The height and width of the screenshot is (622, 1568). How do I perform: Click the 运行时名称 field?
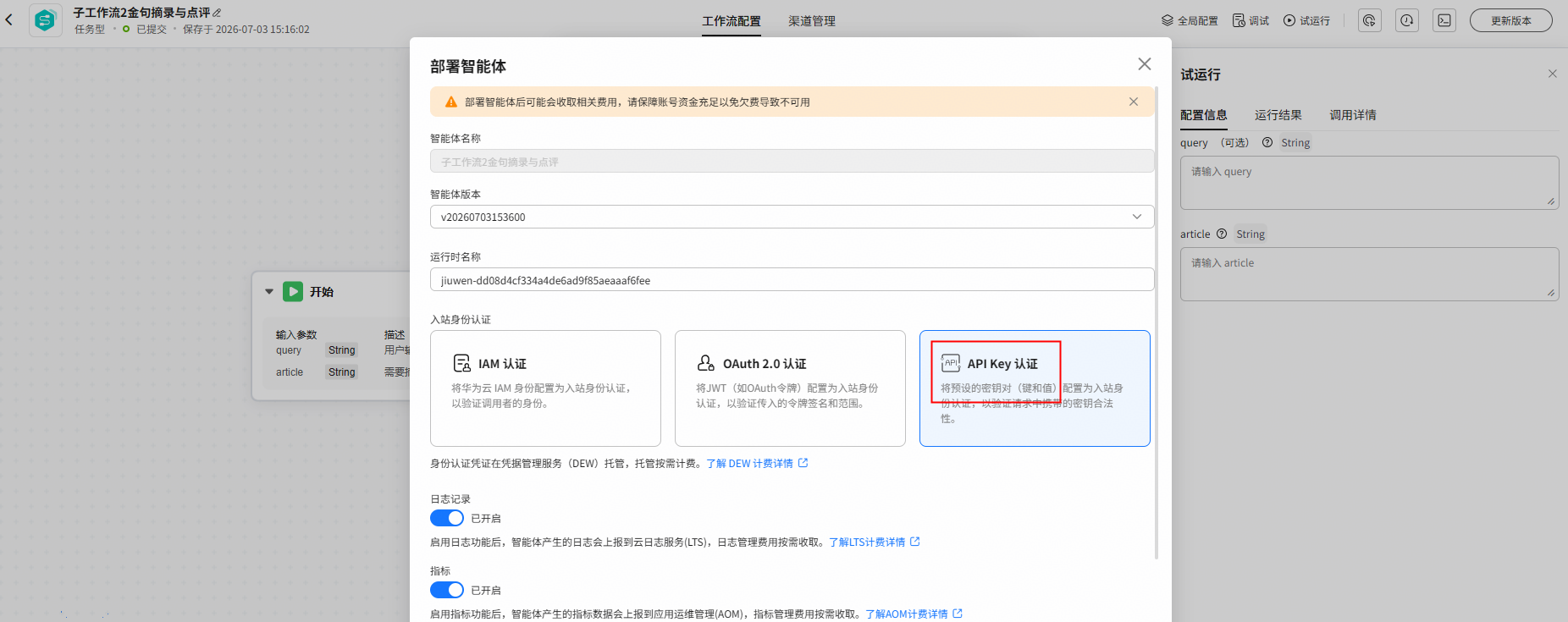coord(792,280)
